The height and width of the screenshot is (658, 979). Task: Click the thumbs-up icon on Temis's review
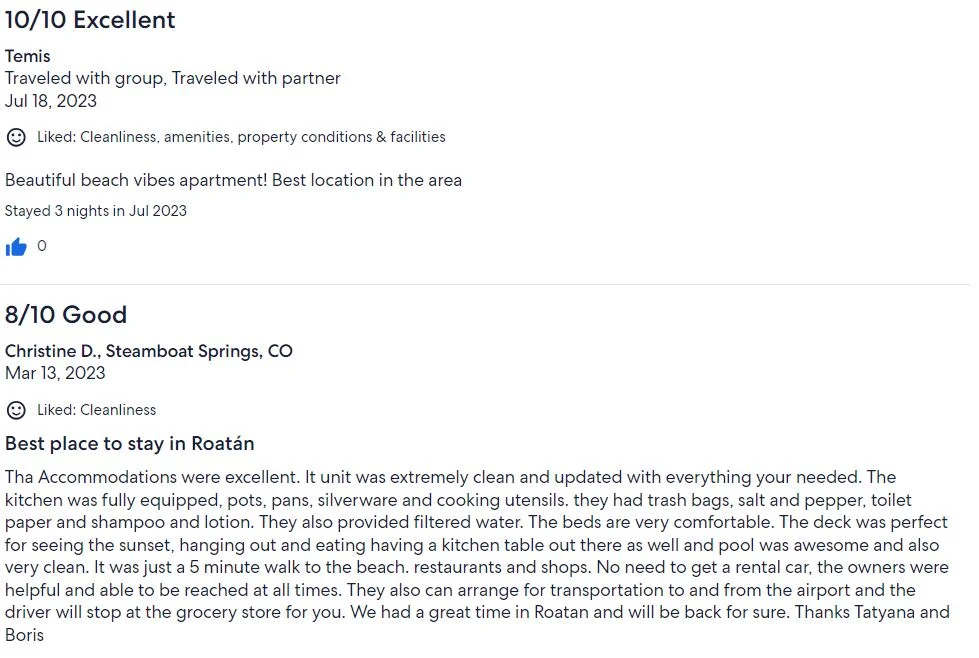(16, 247)
